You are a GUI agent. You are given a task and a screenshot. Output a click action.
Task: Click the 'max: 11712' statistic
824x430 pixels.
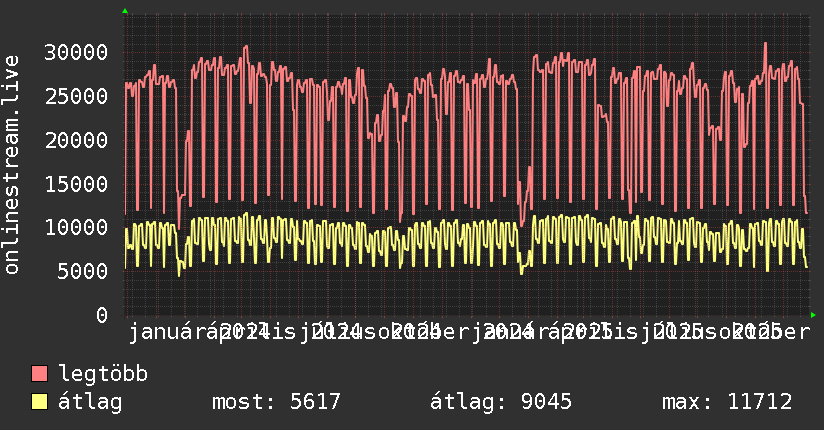click(x=727, y=403)
